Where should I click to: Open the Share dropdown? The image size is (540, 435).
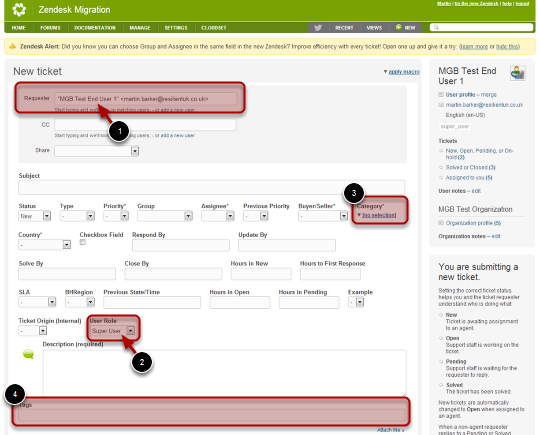click(97, 151)
